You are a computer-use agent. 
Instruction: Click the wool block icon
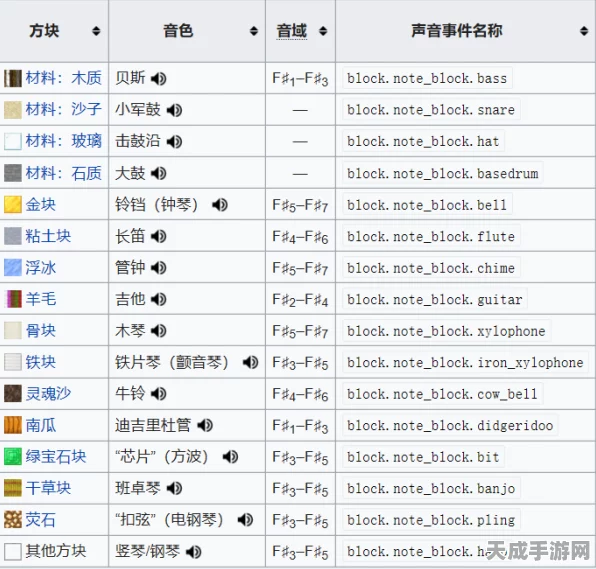(13, 300)
